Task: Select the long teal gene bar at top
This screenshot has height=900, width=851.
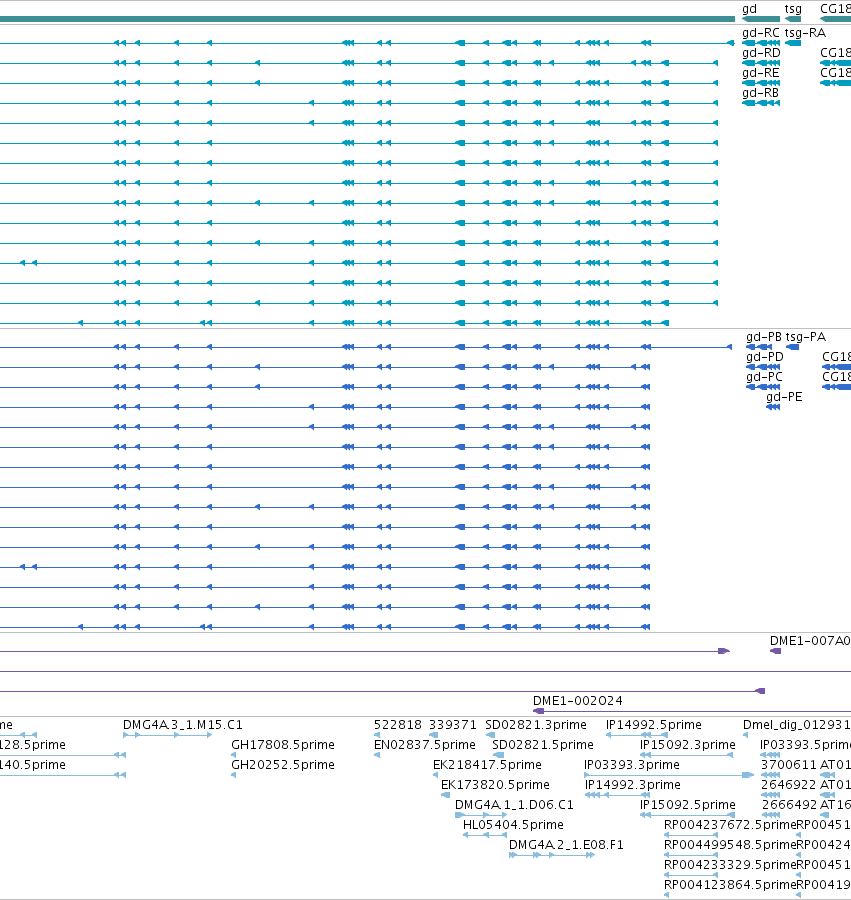Action: coord(367,20)
